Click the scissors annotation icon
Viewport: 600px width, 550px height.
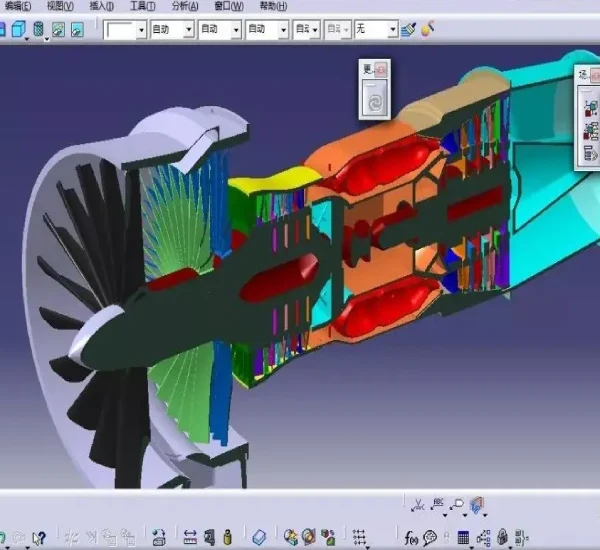pyautogui.click(x=418, y=505)
